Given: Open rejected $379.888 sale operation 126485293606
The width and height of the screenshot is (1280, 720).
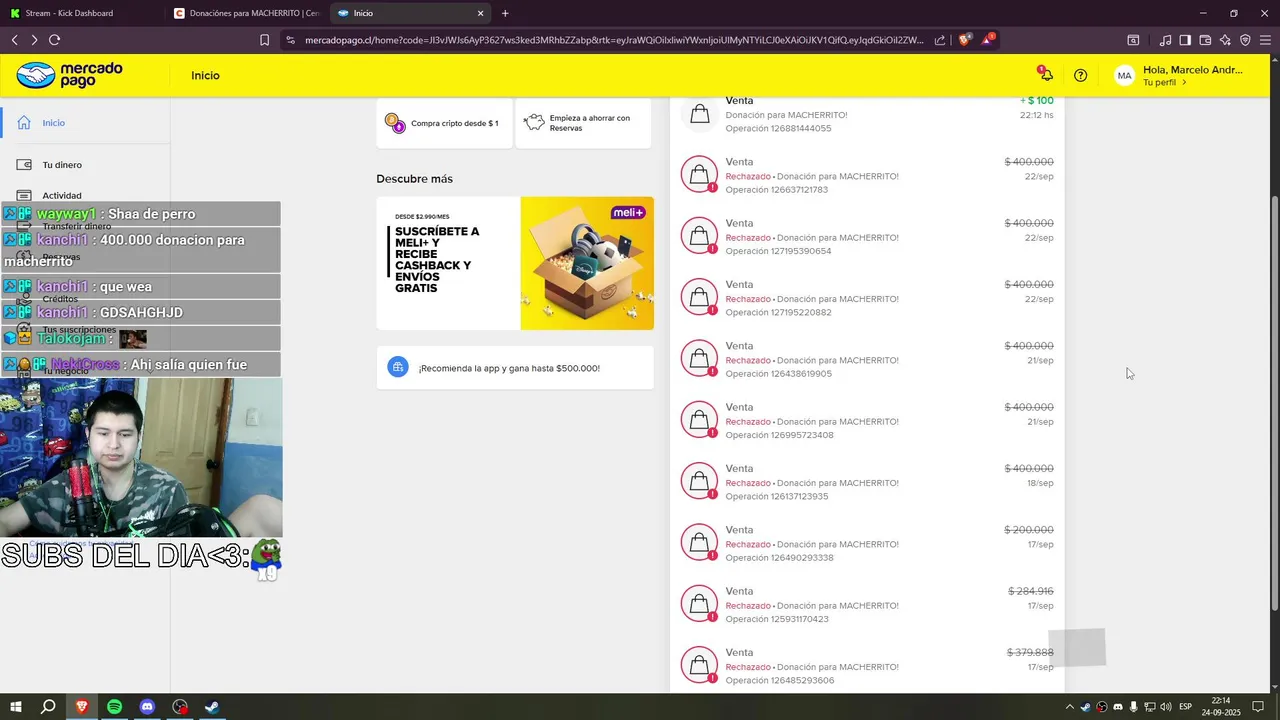Looking at the screenshot, I should coord(867,666).
